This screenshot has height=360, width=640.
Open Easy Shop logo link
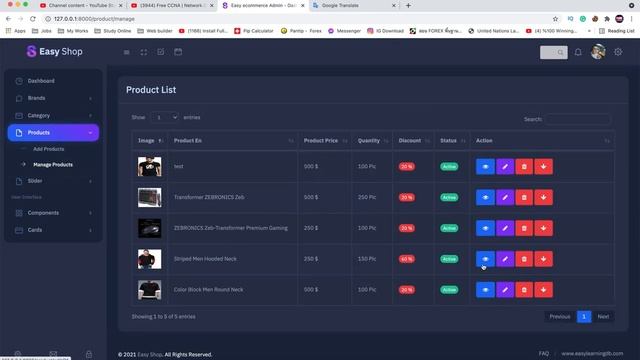(54, 51)
